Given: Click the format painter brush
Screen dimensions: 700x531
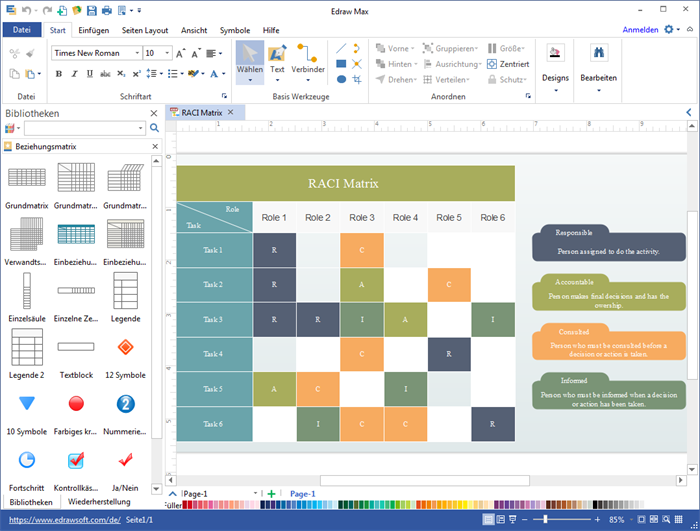Looking at the screenshot, I should tap(30, 54).
